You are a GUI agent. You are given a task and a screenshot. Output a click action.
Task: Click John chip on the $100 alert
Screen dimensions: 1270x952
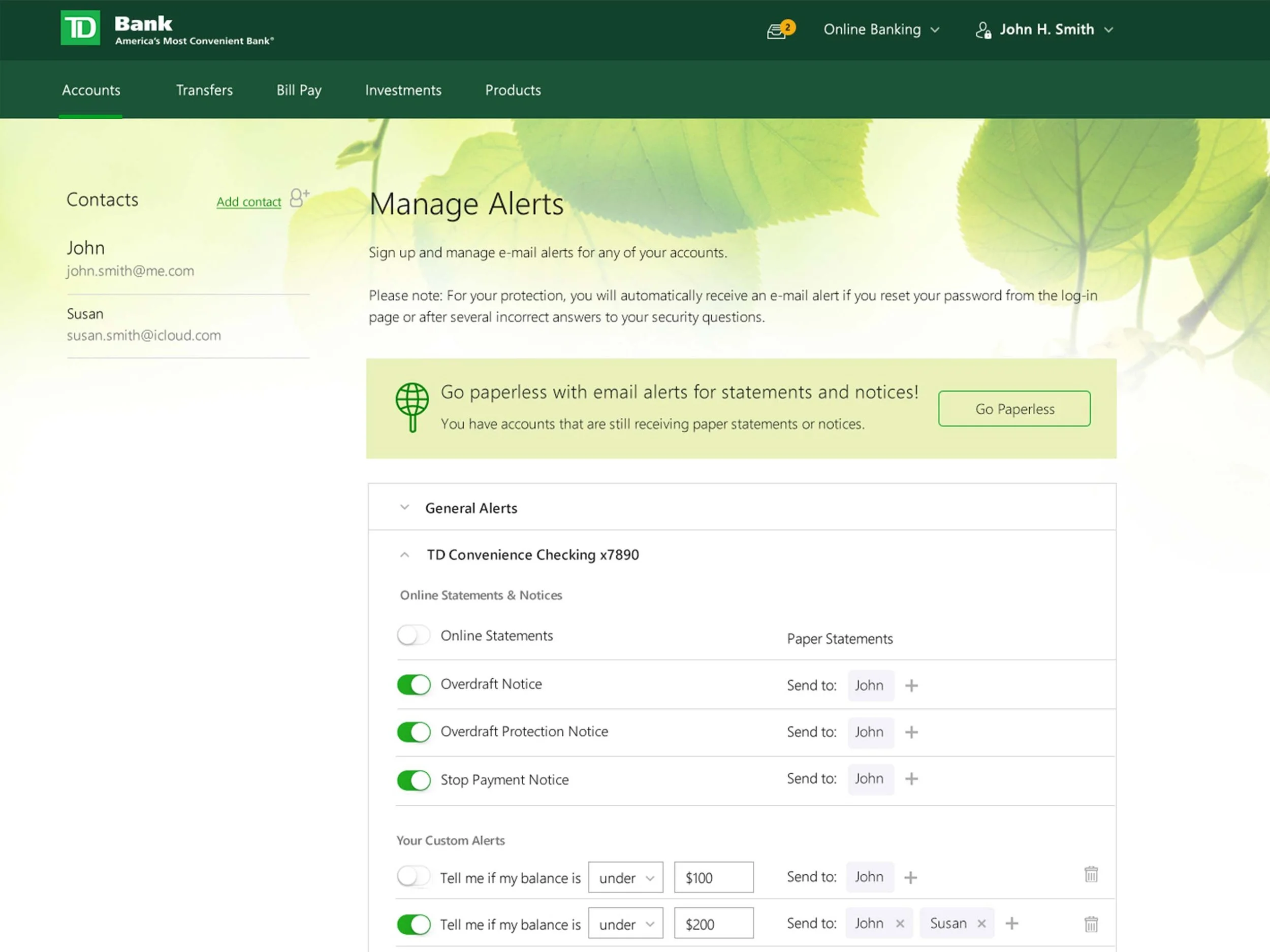point(869,877)
